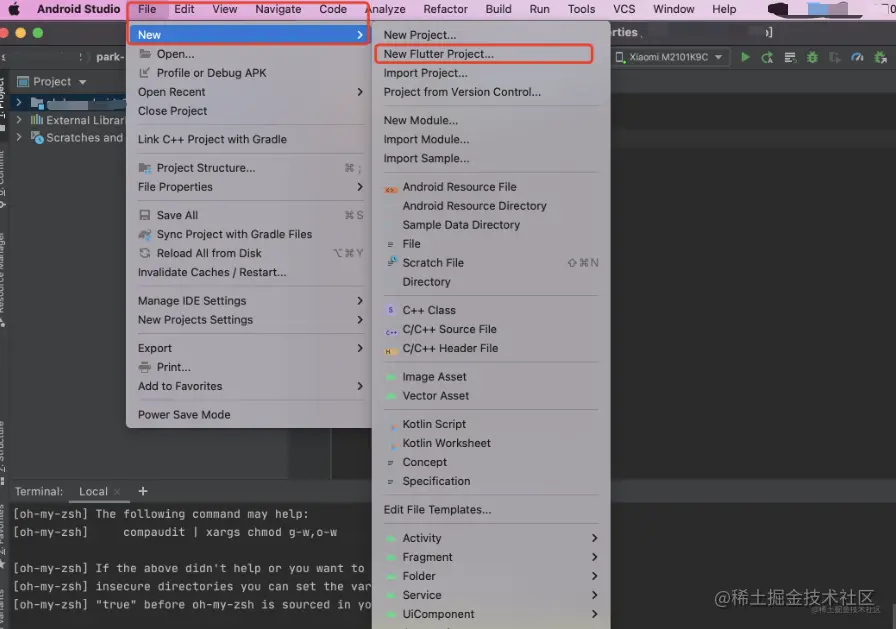The image size is (896, 629).
Task: Create a new Kotlin Script
Action: point(491,424)
